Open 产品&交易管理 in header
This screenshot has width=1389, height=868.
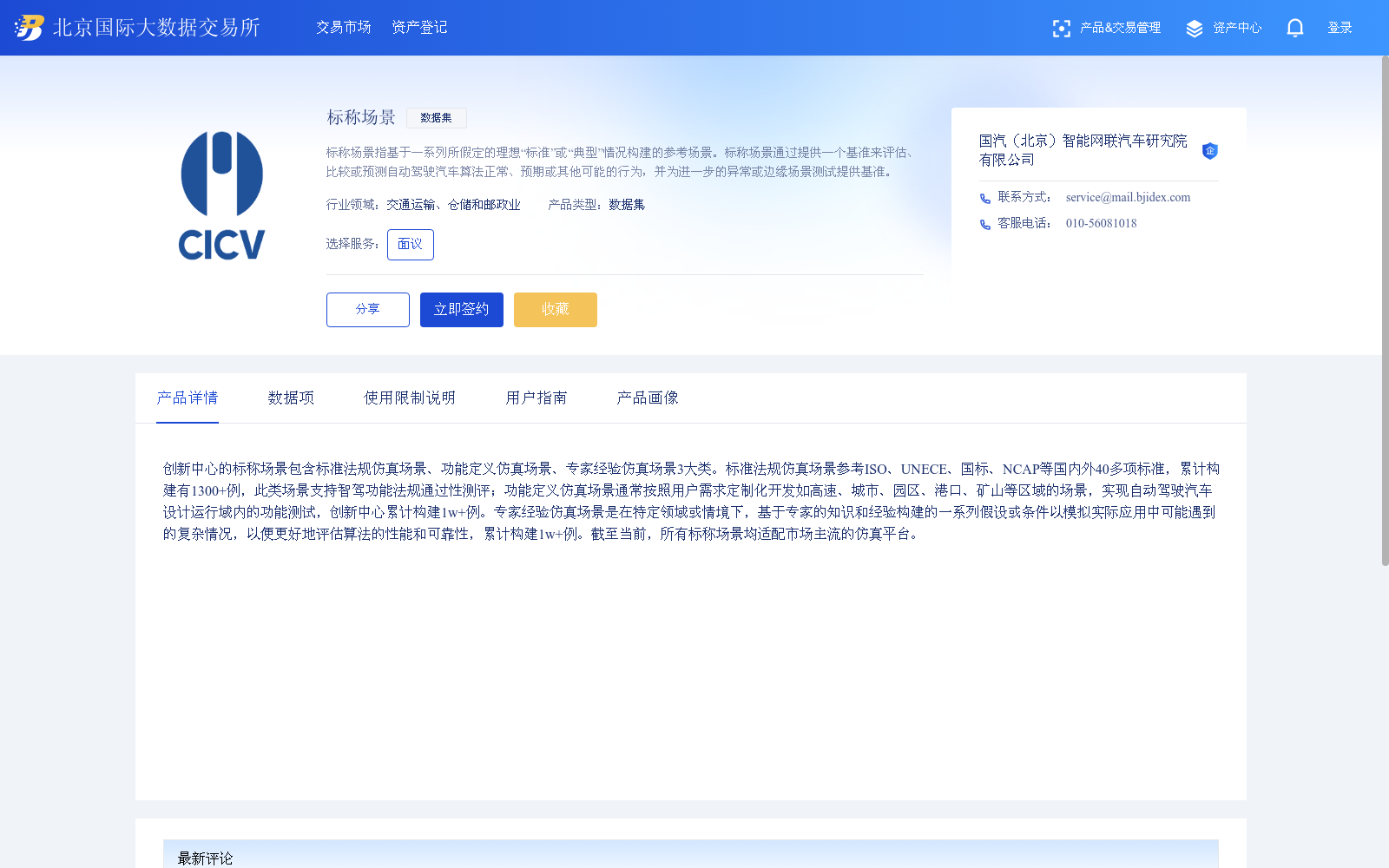coord(1120,28)
